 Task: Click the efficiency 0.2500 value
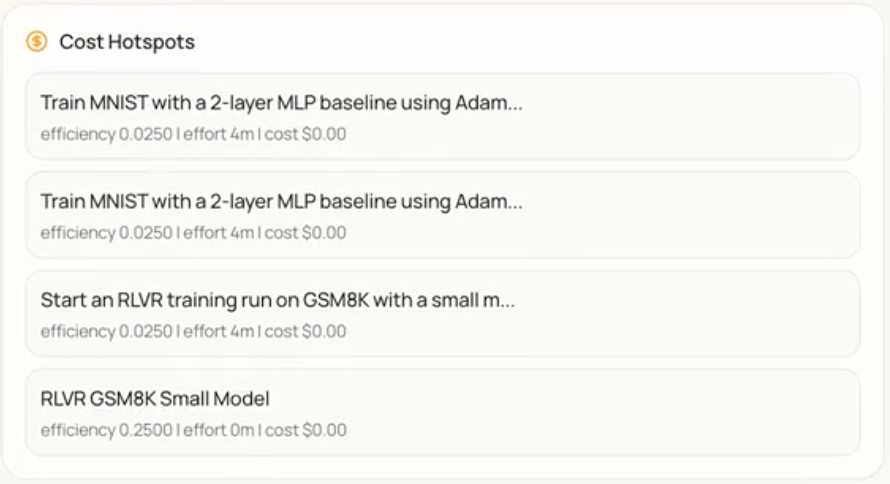107,430
